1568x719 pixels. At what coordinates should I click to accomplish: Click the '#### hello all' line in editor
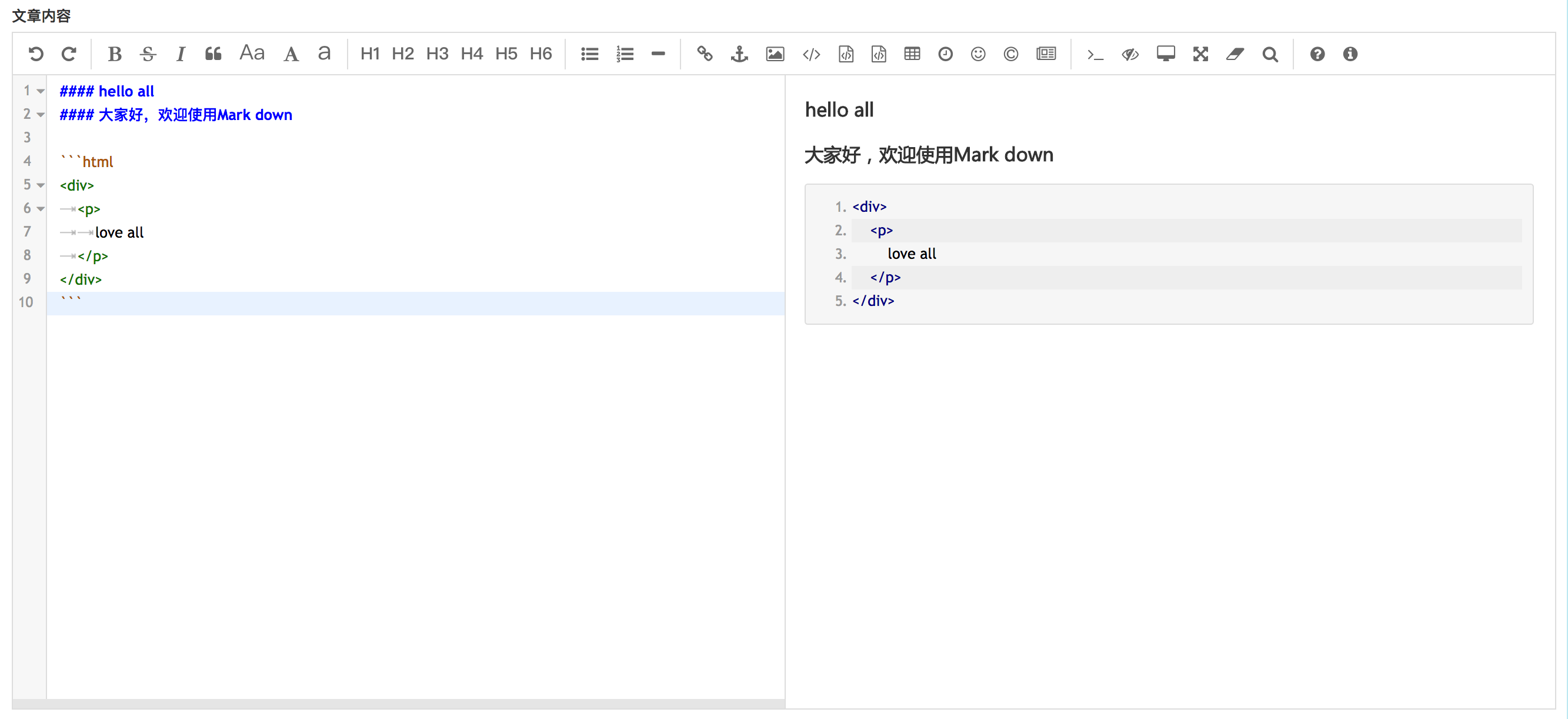(106, 91)
